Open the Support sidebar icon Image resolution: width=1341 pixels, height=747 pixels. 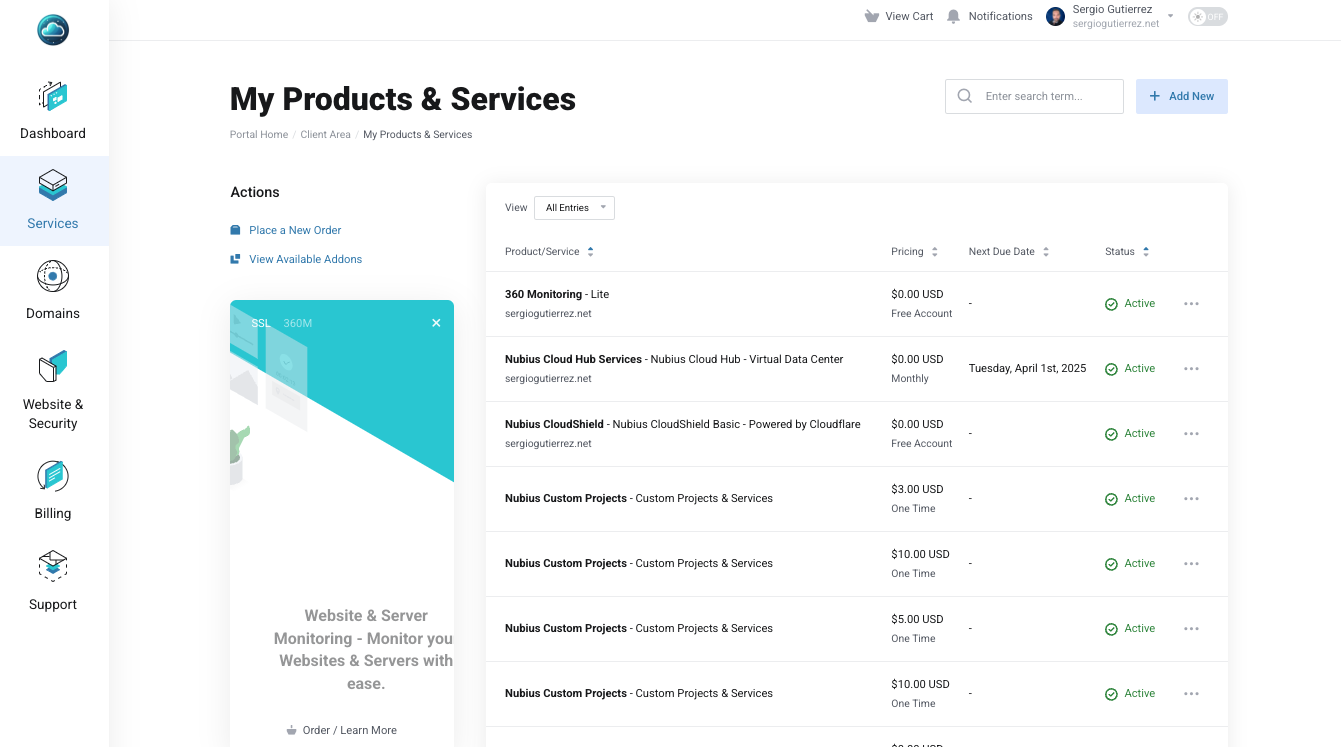53,566
